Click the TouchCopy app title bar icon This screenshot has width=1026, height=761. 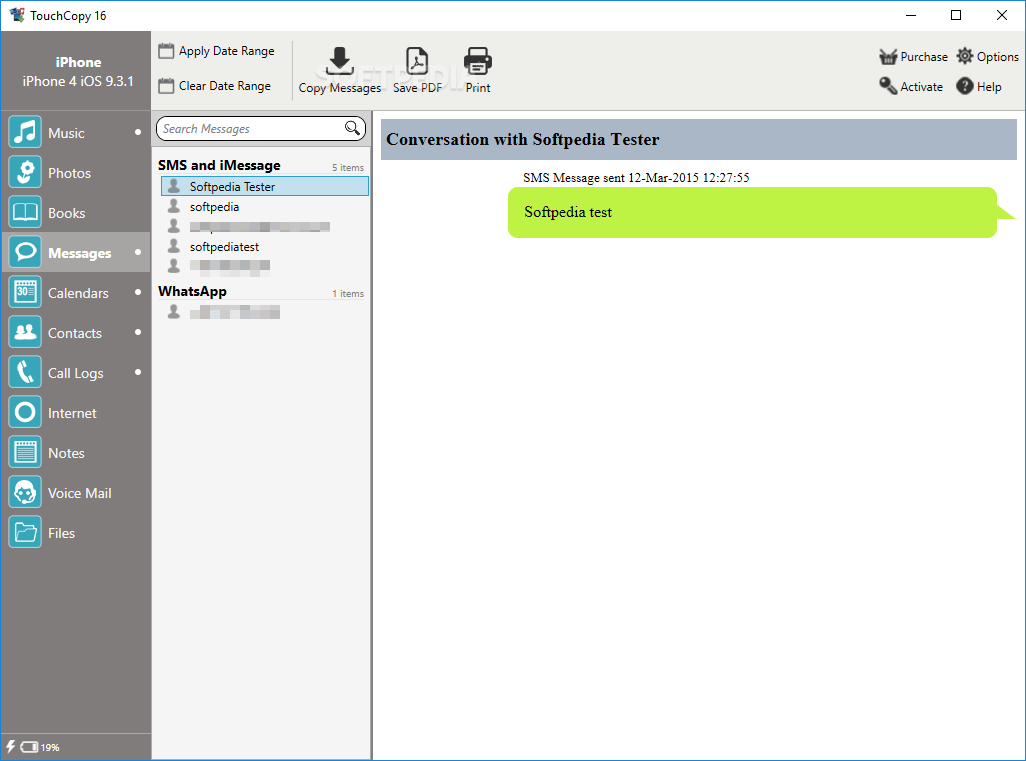tap(16, 15)
